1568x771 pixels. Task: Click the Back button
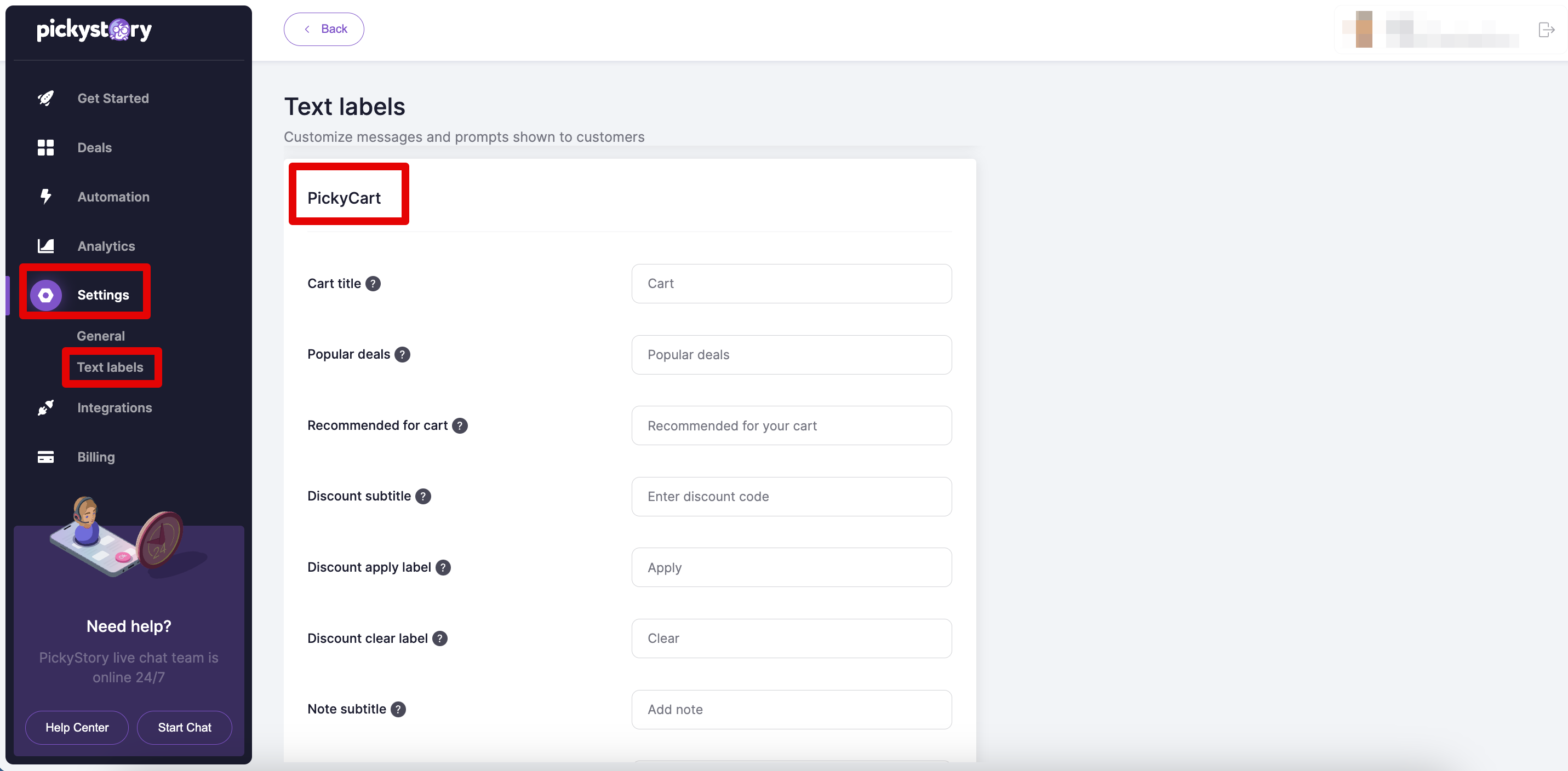coord(324,29)
